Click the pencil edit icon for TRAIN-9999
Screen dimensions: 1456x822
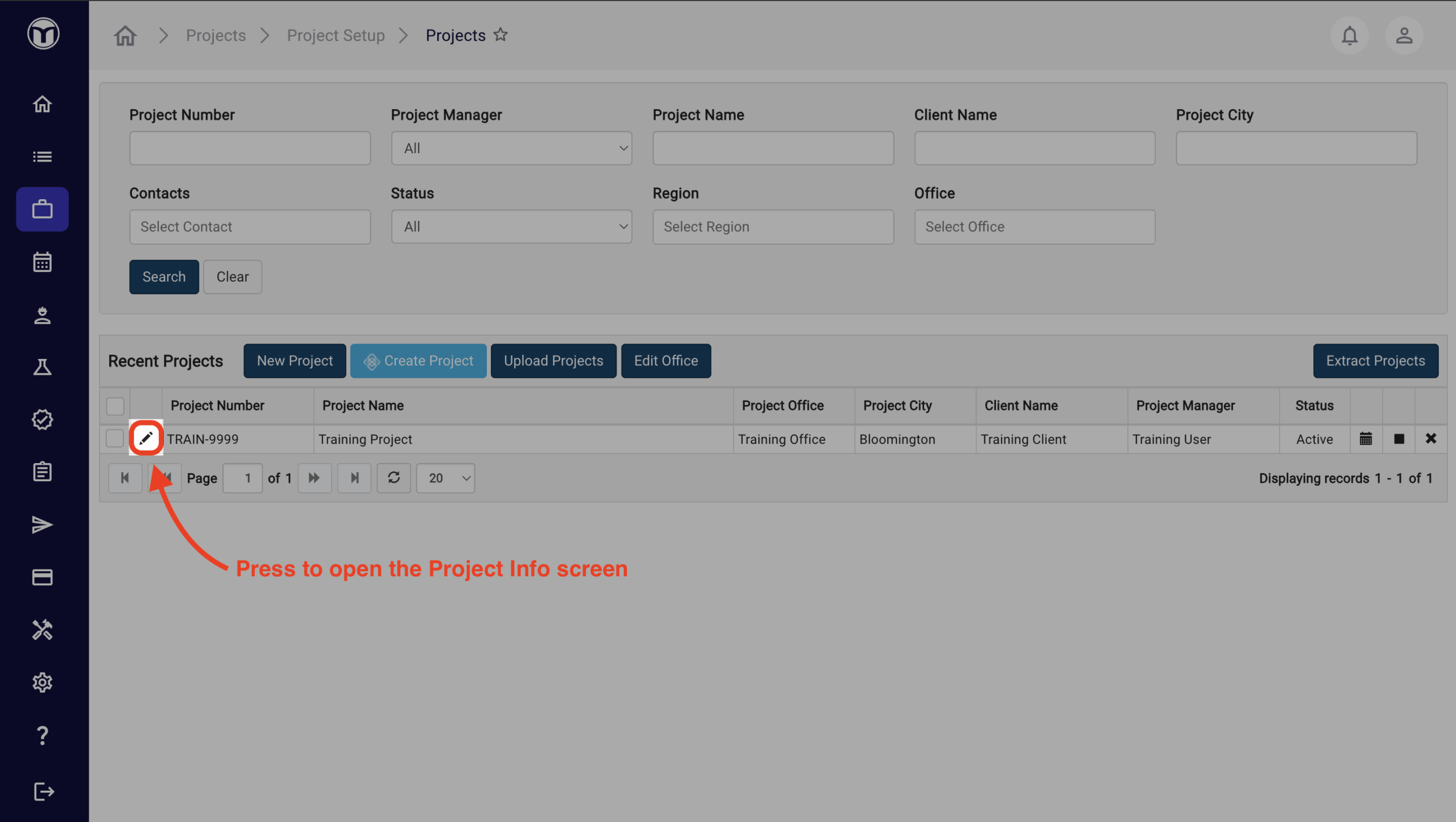pos(146,438)
